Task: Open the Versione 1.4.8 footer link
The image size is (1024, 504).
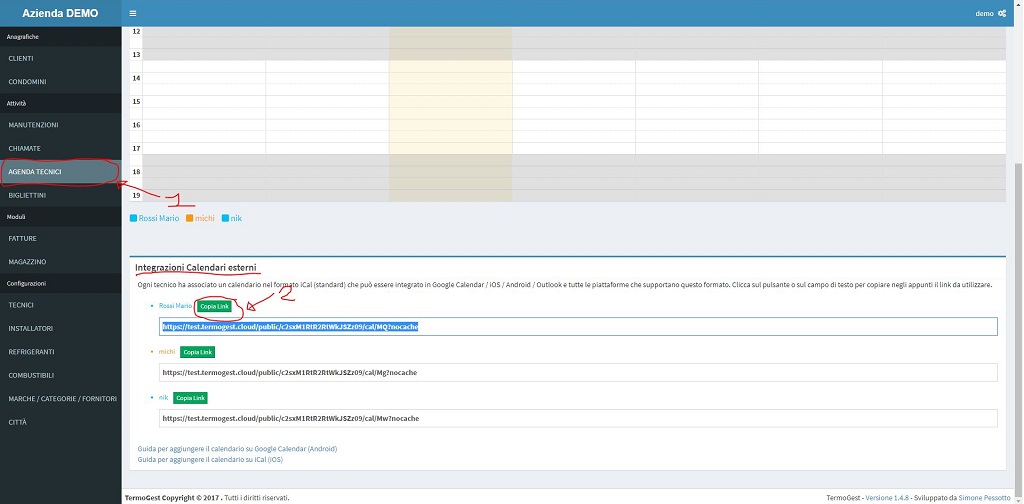Action: [x=887, y=497]
